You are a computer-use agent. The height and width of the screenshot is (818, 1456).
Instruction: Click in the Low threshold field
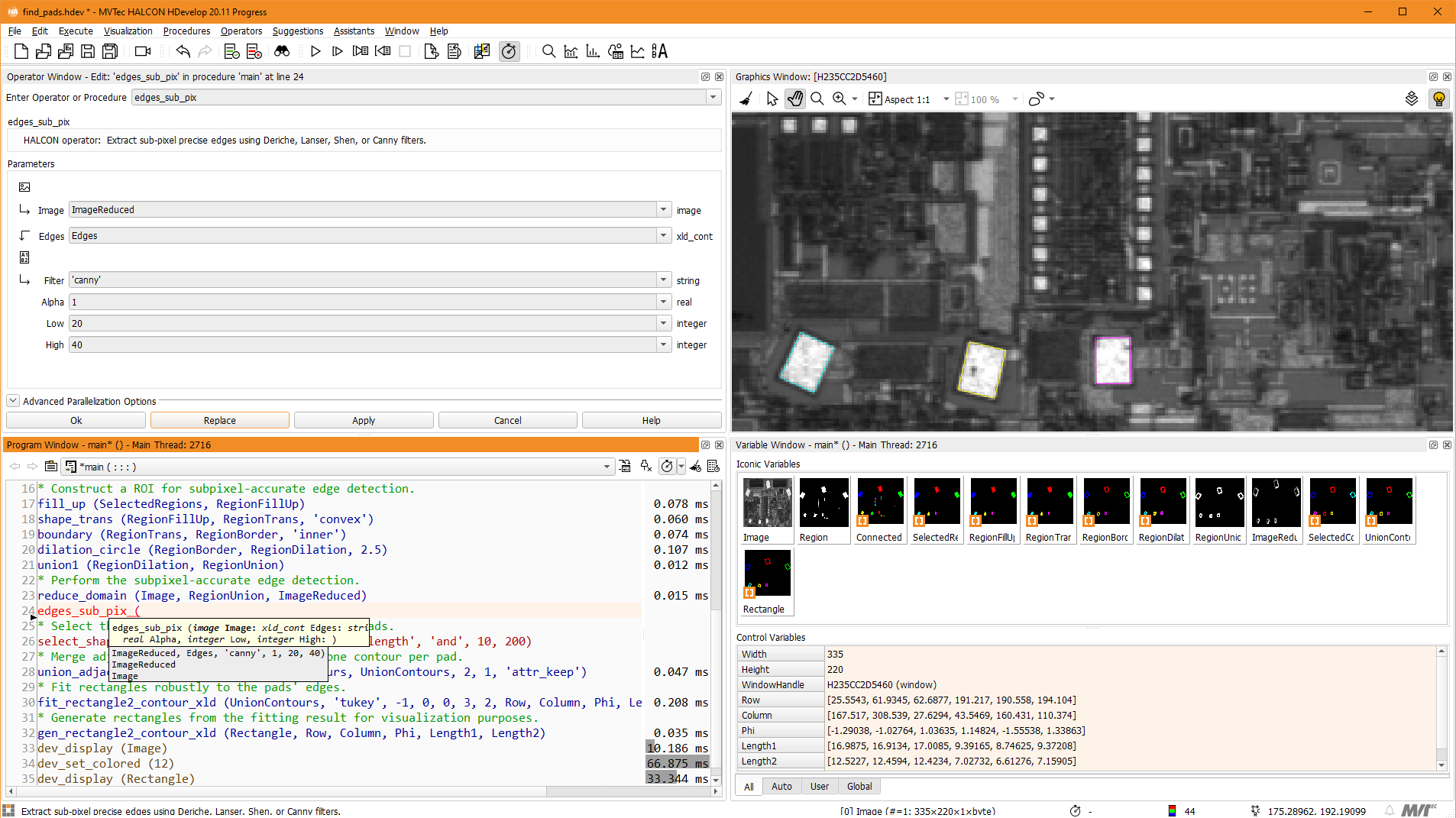[363, 323]
